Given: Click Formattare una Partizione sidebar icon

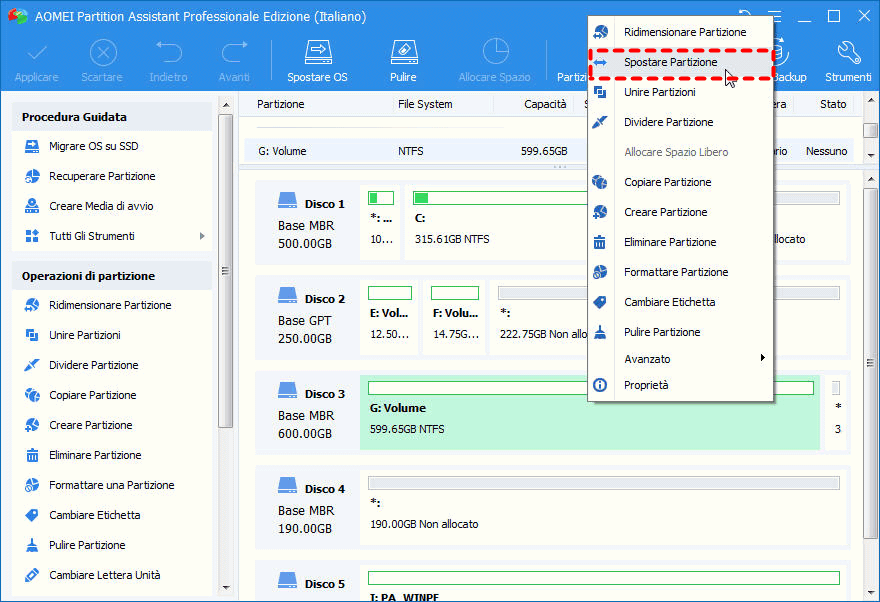Looking at the screenshot, I should point(32,485).
